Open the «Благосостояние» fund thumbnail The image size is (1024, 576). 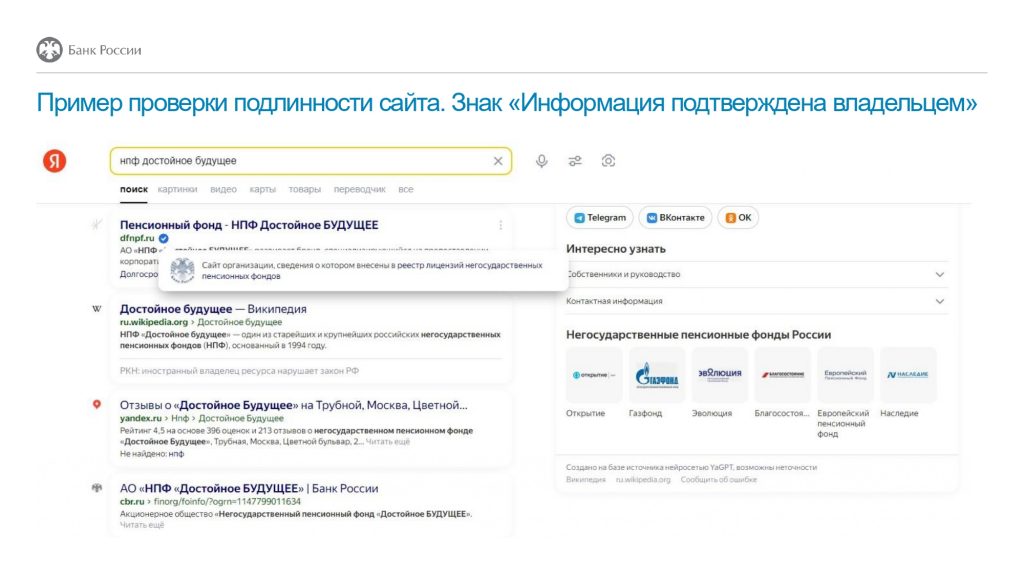click(782, 375)
